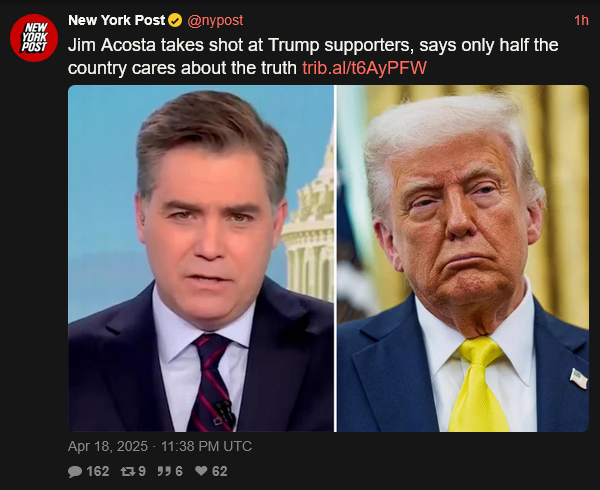View the 9 retweets count
Viewport: 600px width, 490px height.
142,471
